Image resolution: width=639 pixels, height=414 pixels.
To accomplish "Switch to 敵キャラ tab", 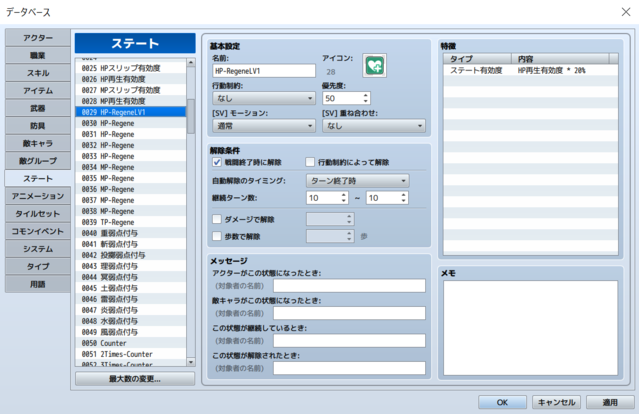I will click(x=37, y=143).
